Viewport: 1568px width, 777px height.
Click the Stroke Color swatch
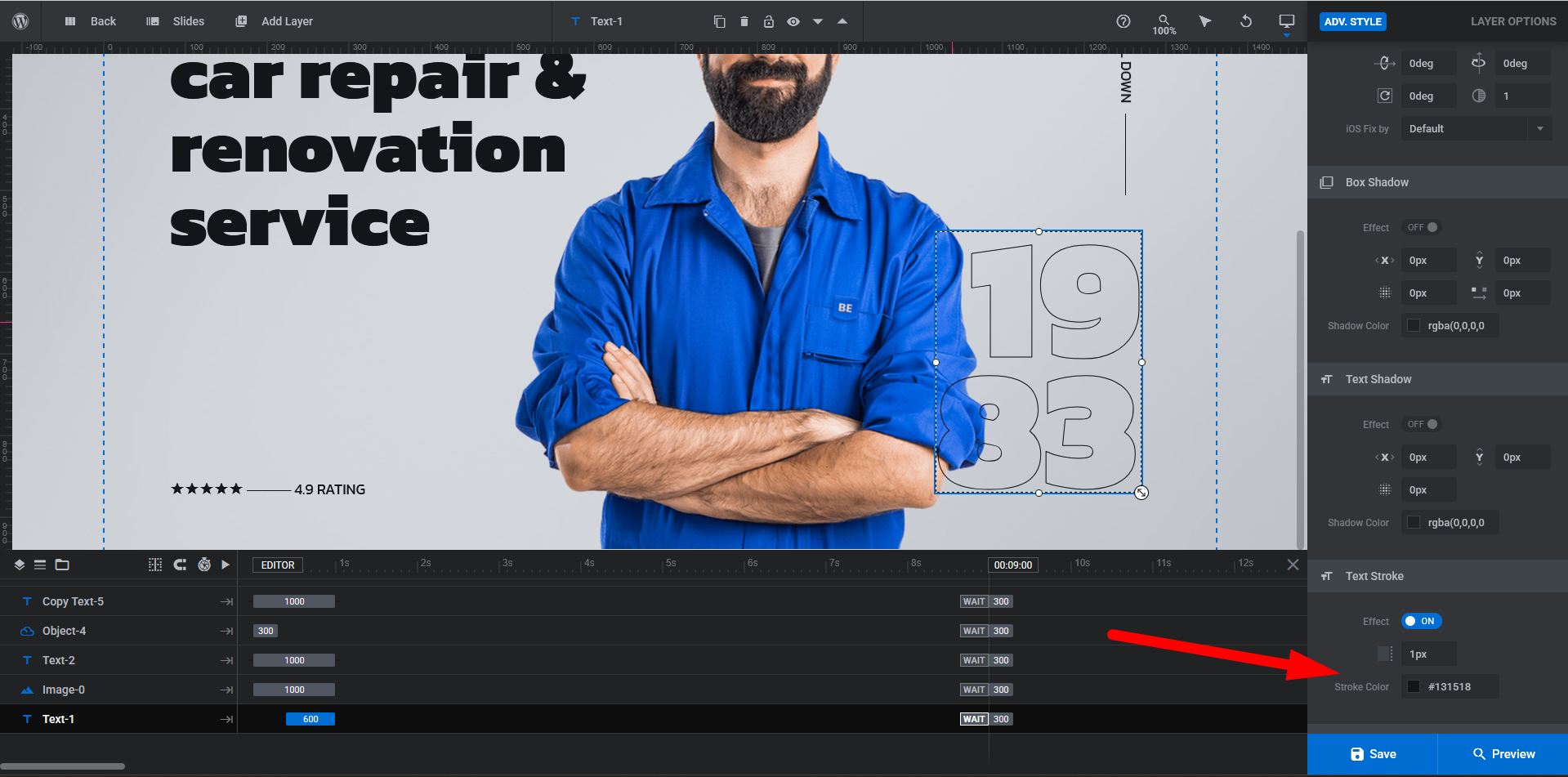point(1414,687)
